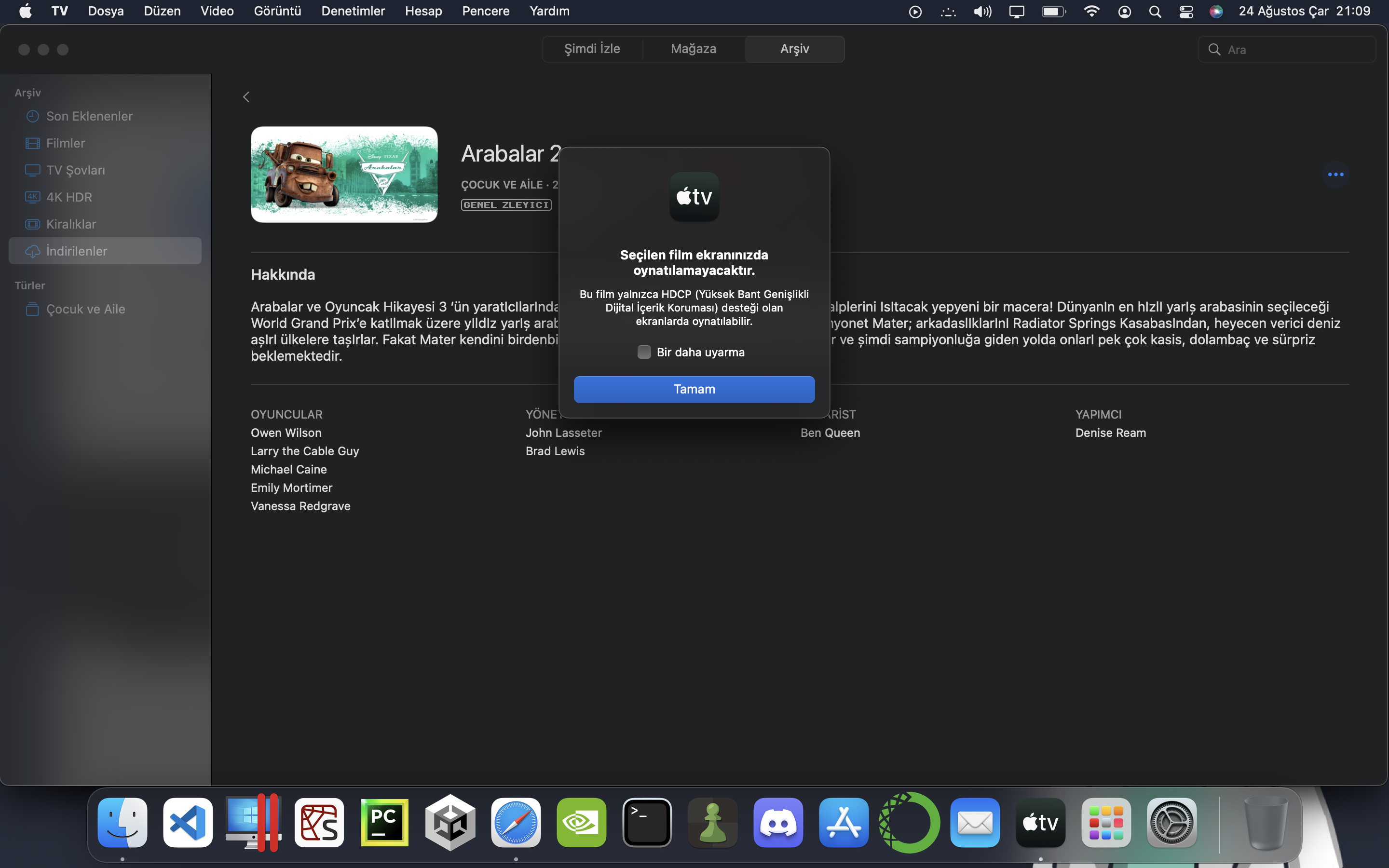Launch Siri from the menu bar

pyautogui.click(x=1216, y=12)
